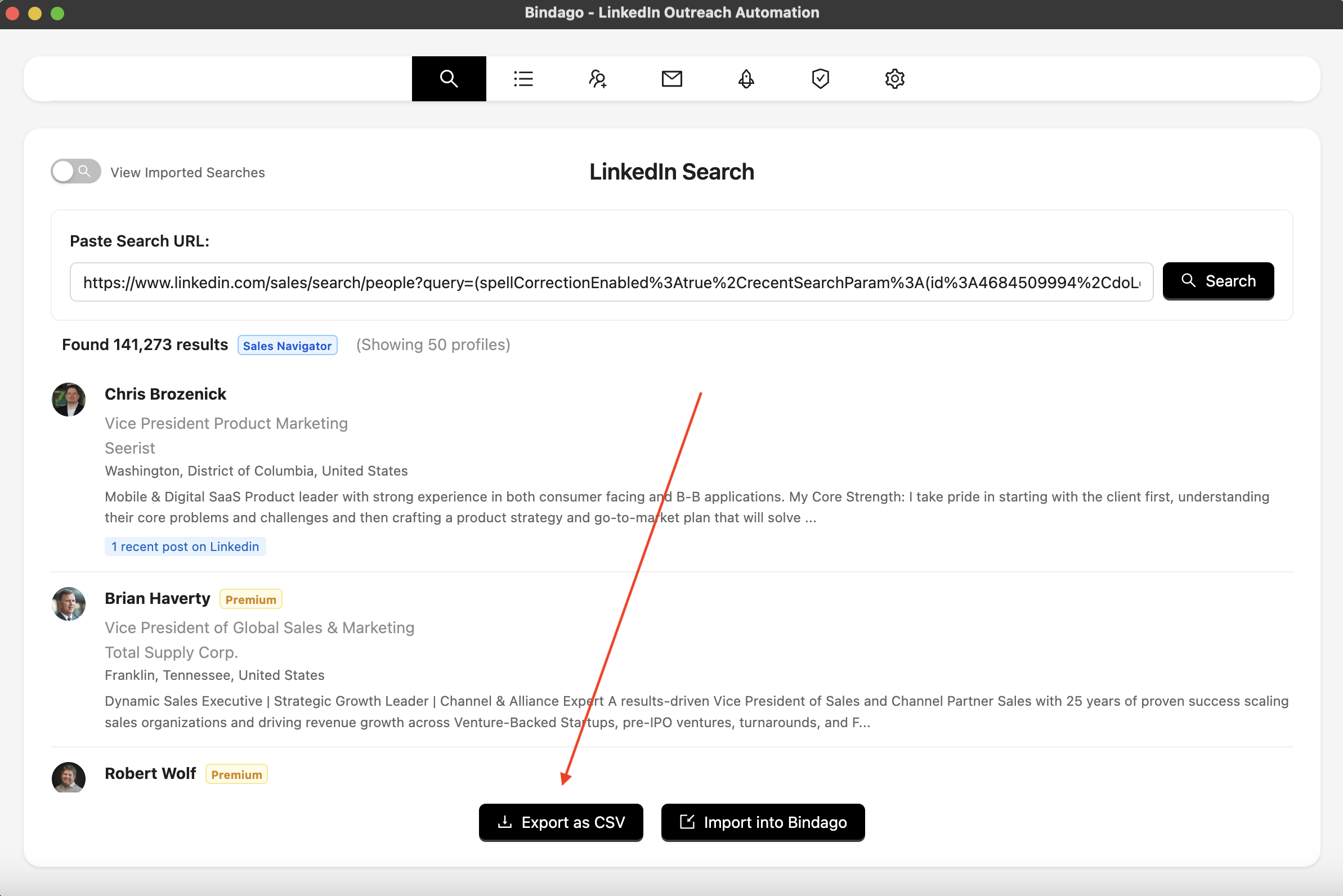Click Washington, District of Columbia location
This screenshot has height=896, width=1343.
(256, 471)
